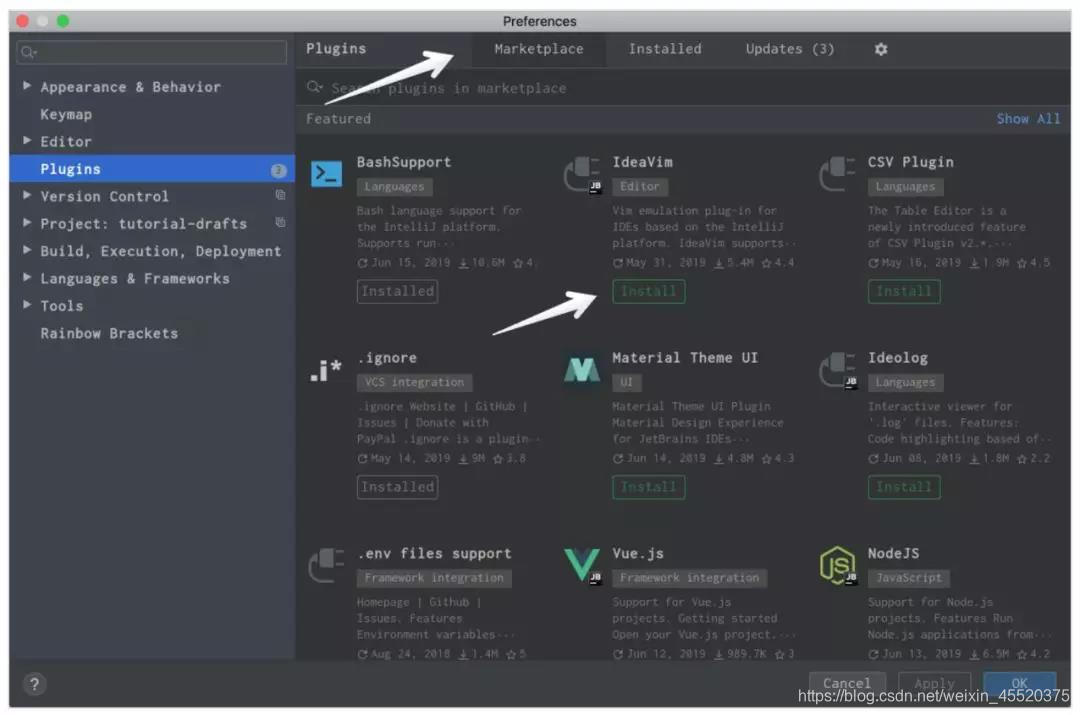The width and height of the screenshot is (1080, 715).
Task: Switch to the Marketplace tab
Action: point(539,49)
